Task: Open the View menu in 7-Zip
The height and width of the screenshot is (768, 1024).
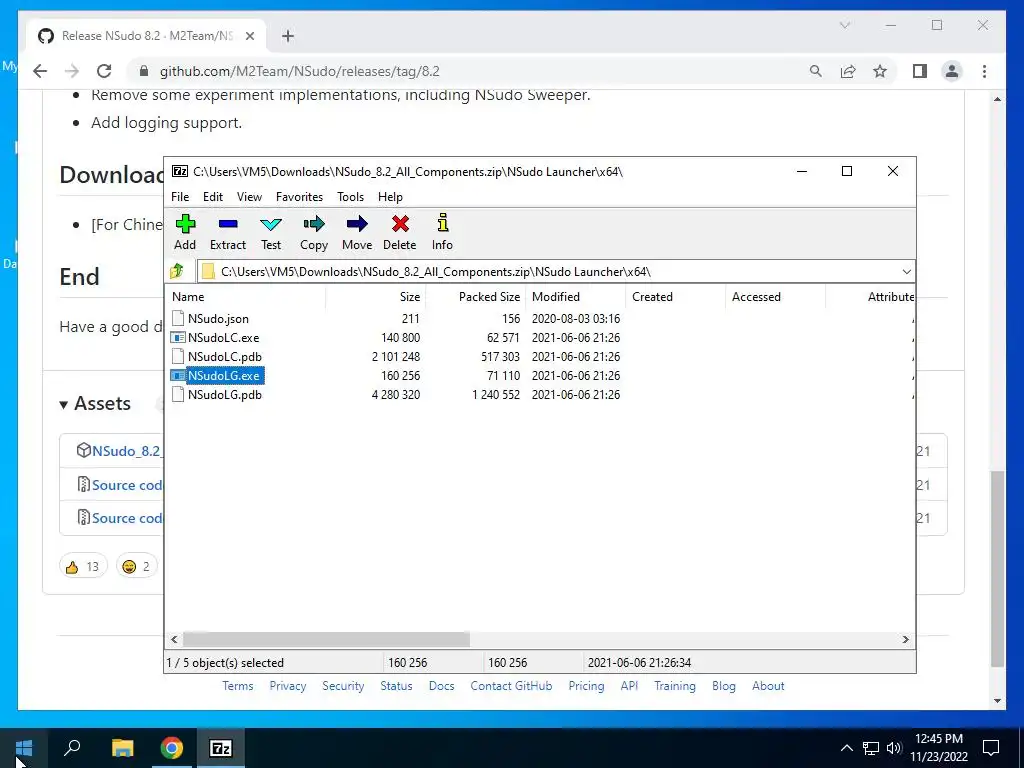Action: 249,197
